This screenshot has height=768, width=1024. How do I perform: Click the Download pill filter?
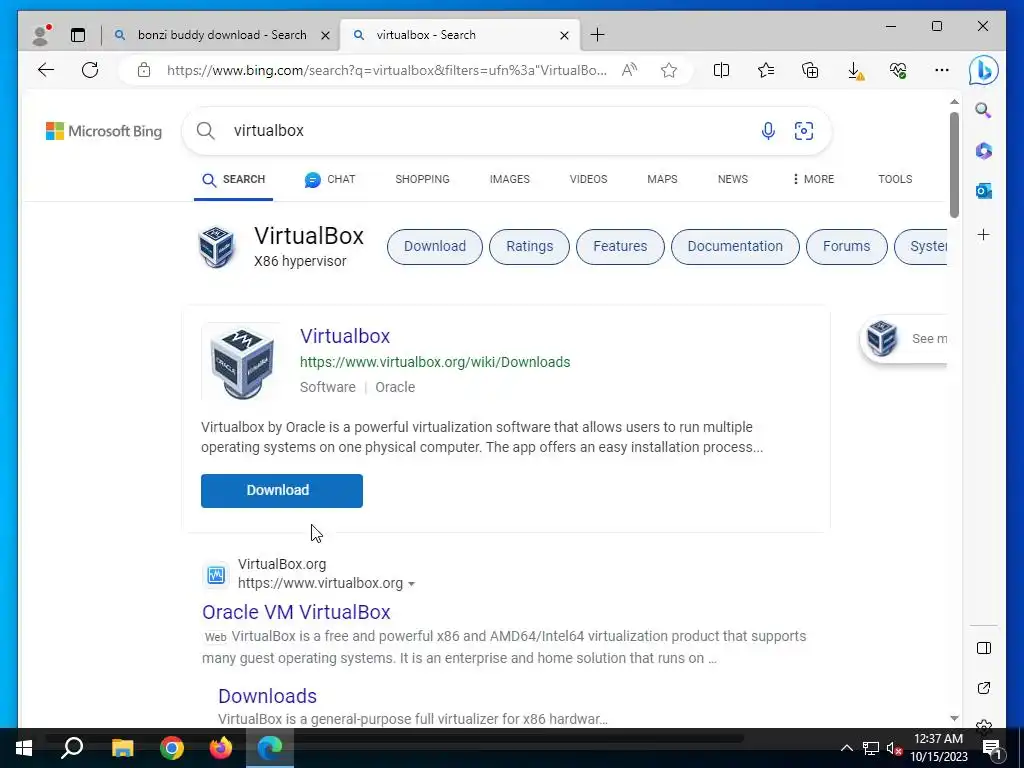435,247
